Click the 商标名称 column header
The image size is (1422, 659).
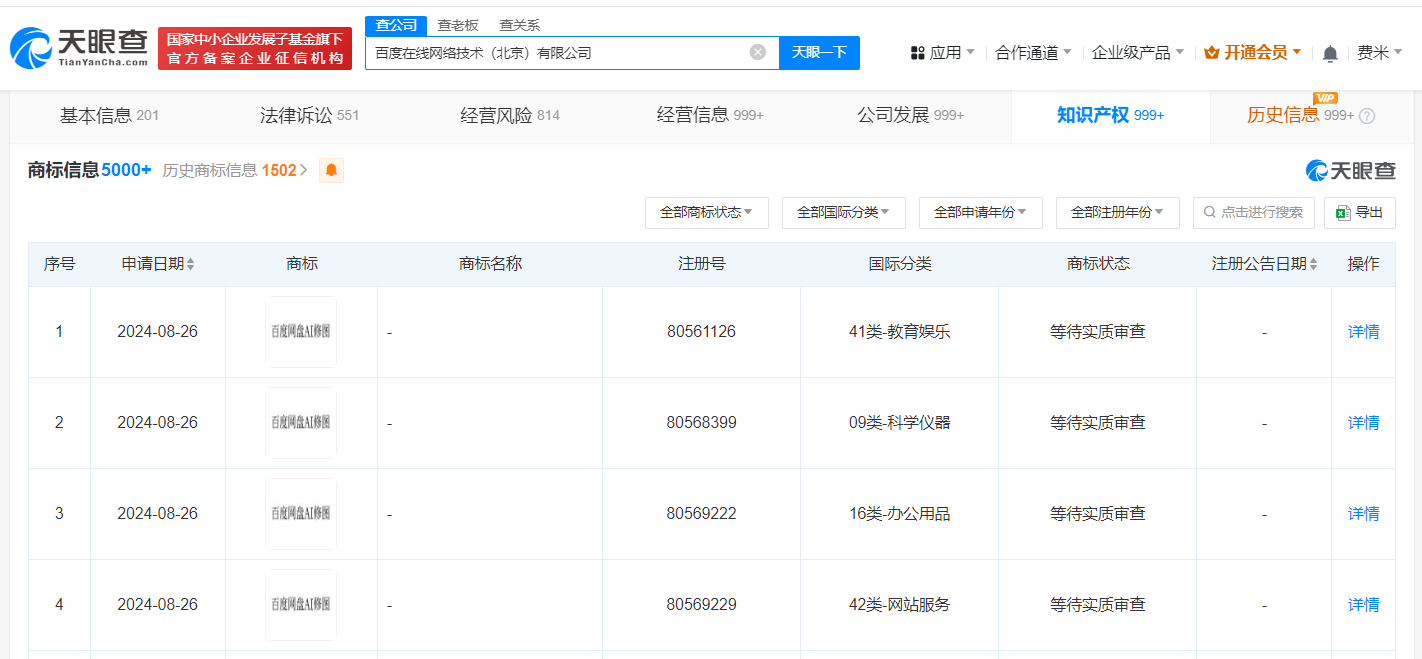click(x=490, y=264)
